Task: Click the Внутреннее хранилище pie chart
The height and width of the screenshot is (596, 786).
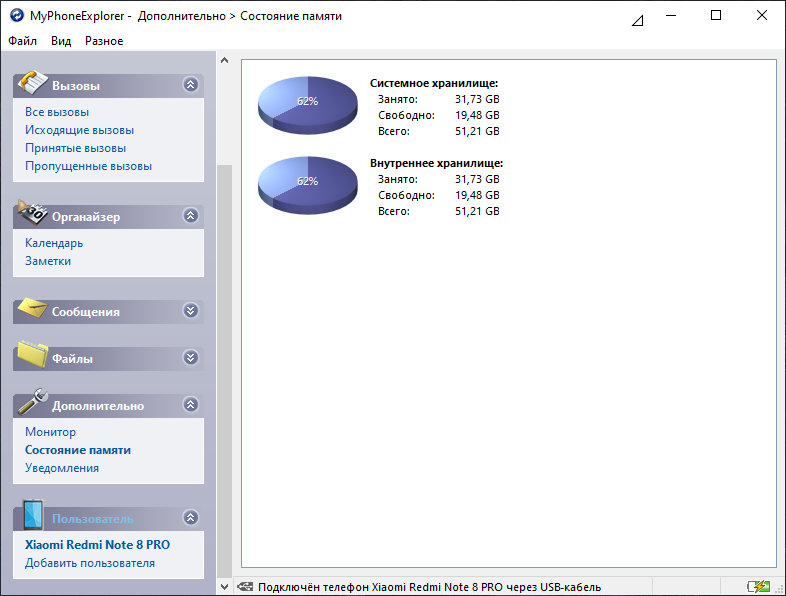Action: (x=308, y=185)
